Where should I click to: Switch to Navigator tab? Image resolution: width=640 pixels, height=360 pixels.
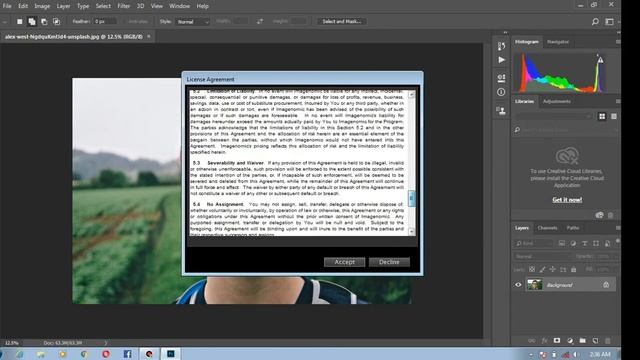click(x=558, y=42)
